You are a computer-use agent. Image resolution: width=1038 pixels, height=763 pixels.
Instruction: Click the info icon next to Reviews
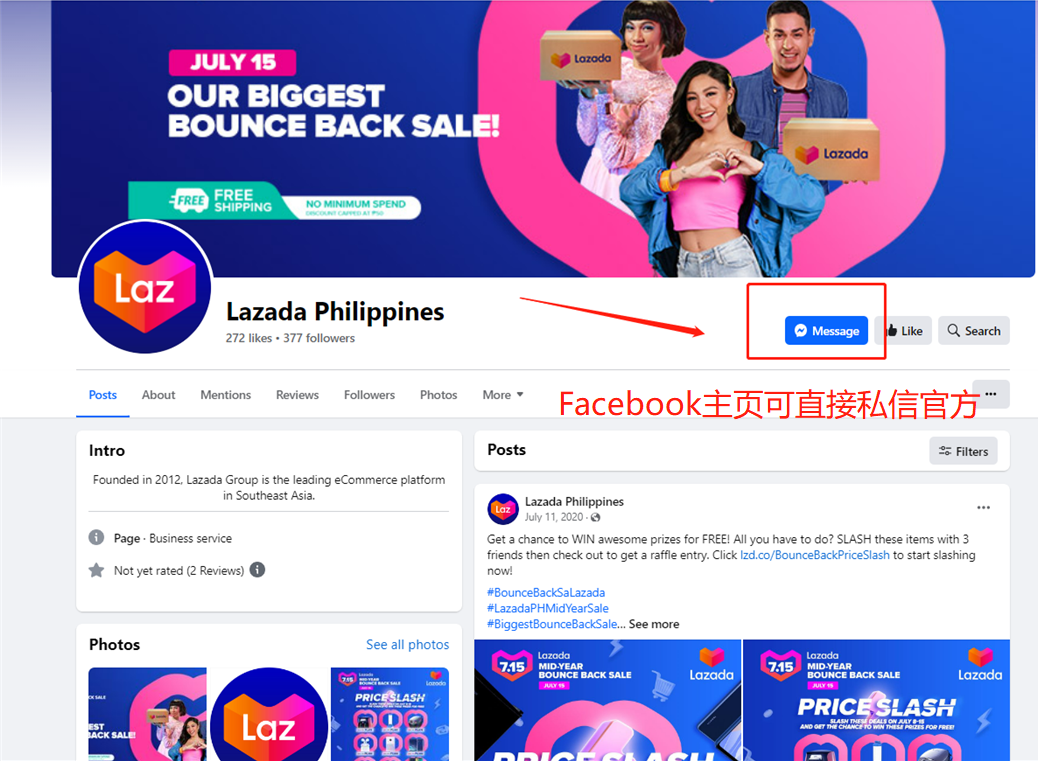[x=258, y=570]
